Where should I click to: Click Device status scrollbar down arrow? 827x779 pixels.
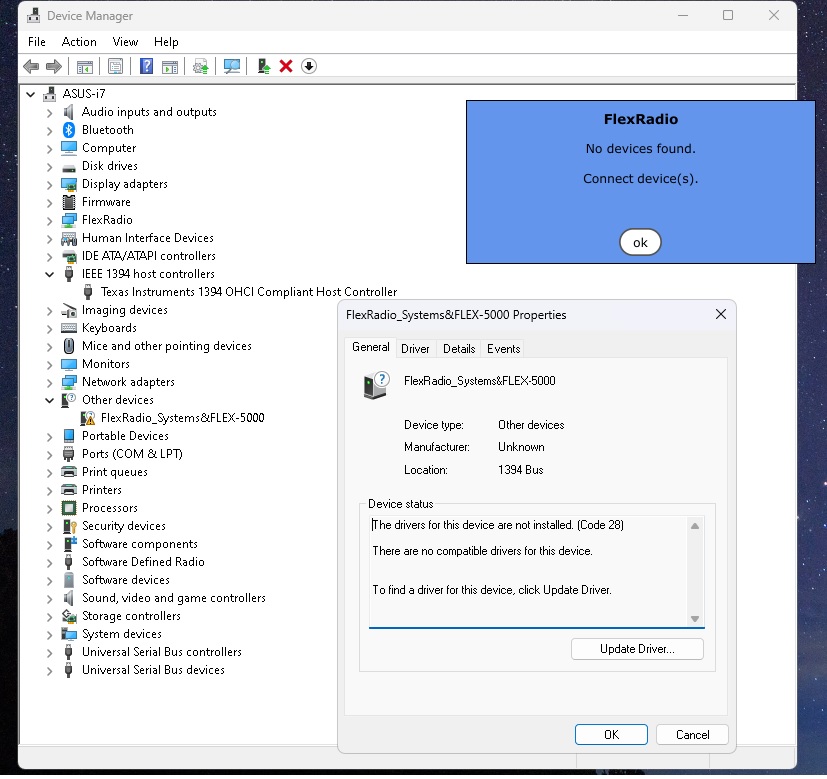click(695, 619)
